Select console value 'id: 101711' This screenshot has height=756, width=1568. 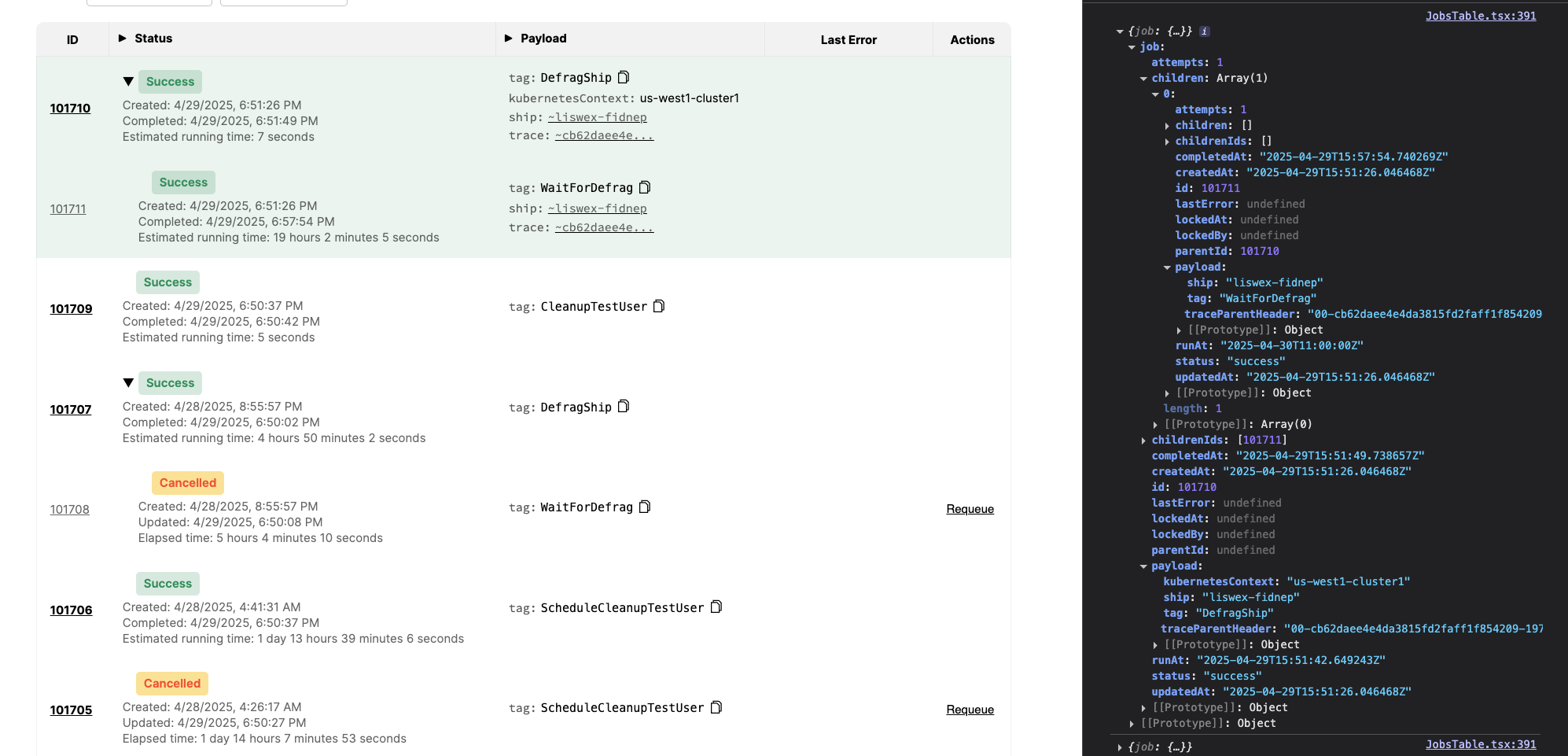[1207, 189]
